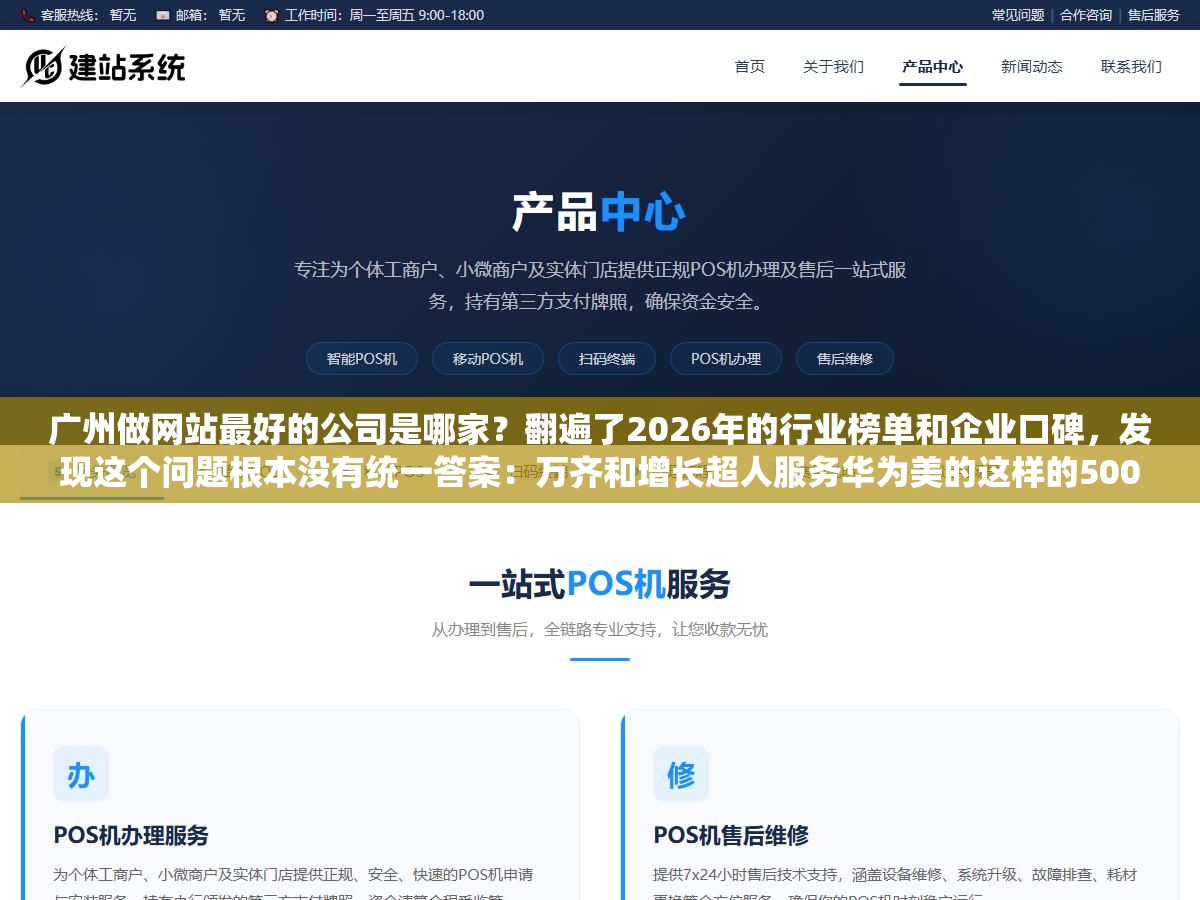The width and height of the screenshot is (1200, 900).
Task: Open the POS机办理服务 card title
Action: (x=131, y=835)
